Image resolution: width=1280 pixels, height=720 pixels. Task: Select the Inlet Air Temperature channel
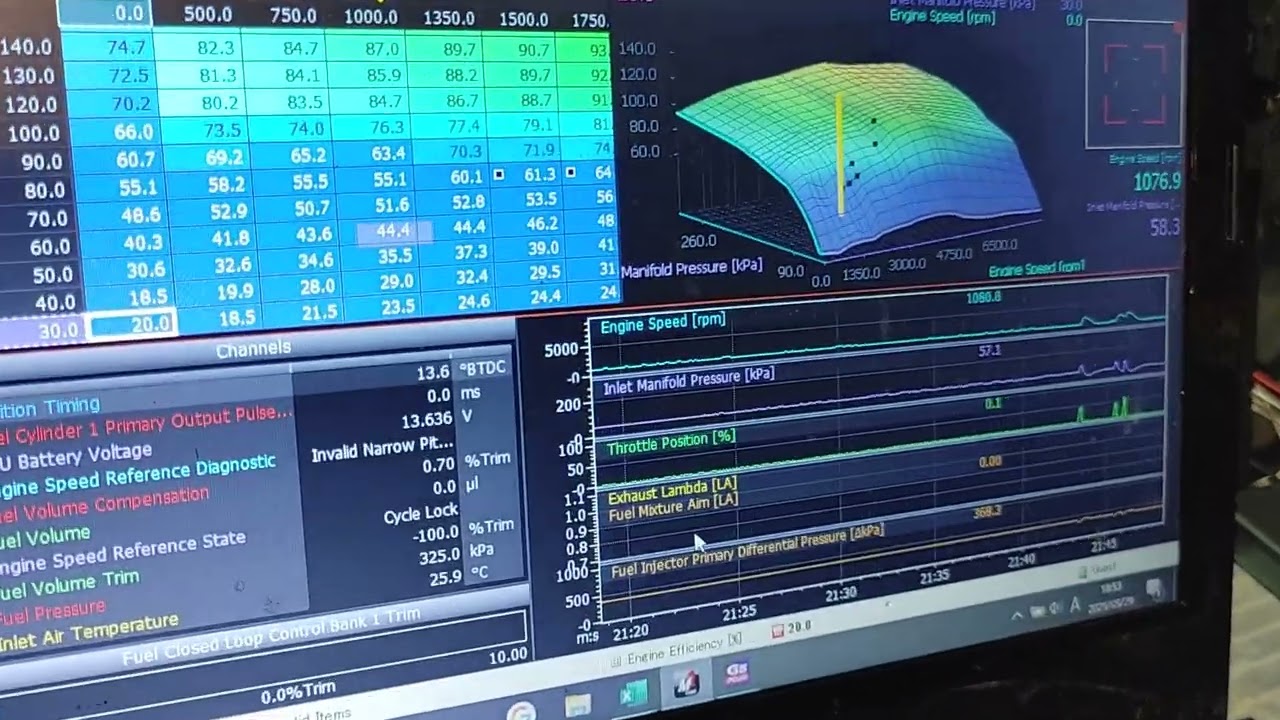pyautogui.click(x=90, y=631)
